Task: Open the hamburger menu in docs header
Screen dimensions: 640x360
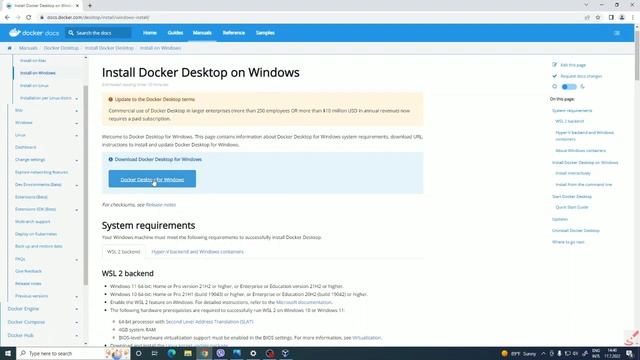Action: (x=617, y=33)
